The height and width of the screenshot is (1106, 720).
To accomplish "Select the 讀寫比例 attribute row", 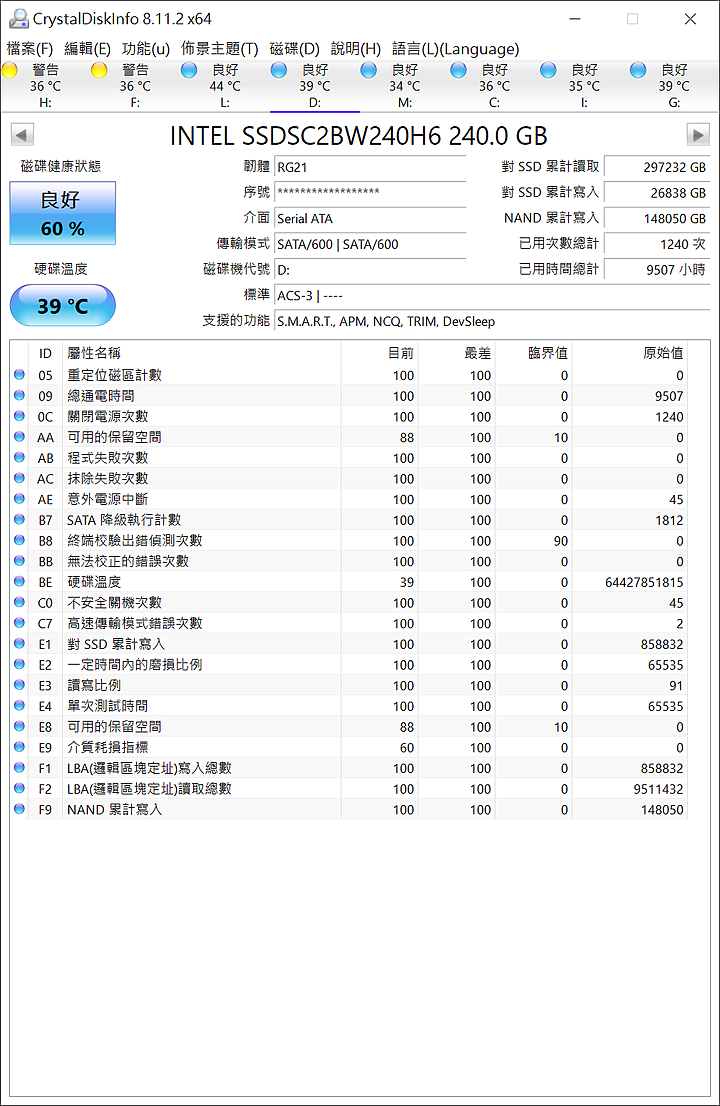I will (x=349, y=685).
